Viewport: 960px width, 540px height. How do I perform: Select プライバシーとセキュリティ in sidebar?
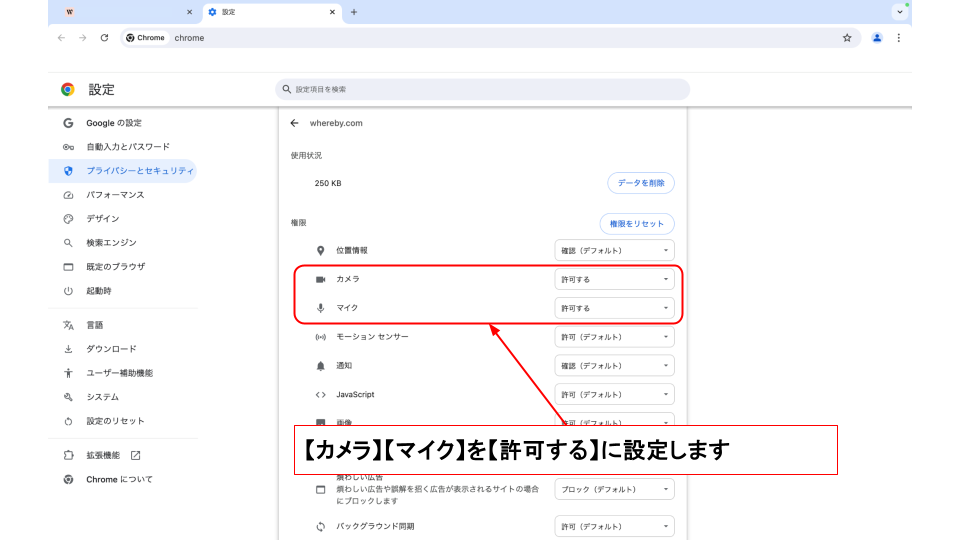click(139, 171)
